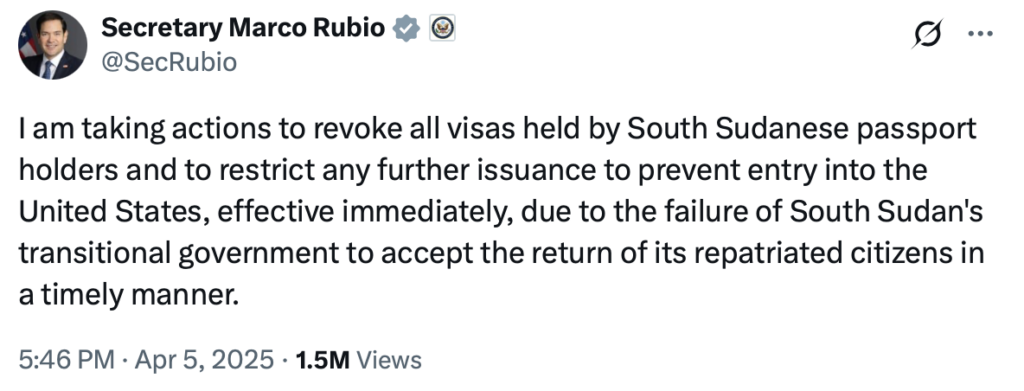
Task: Click the American flag in the avatar
Action: 27,43
